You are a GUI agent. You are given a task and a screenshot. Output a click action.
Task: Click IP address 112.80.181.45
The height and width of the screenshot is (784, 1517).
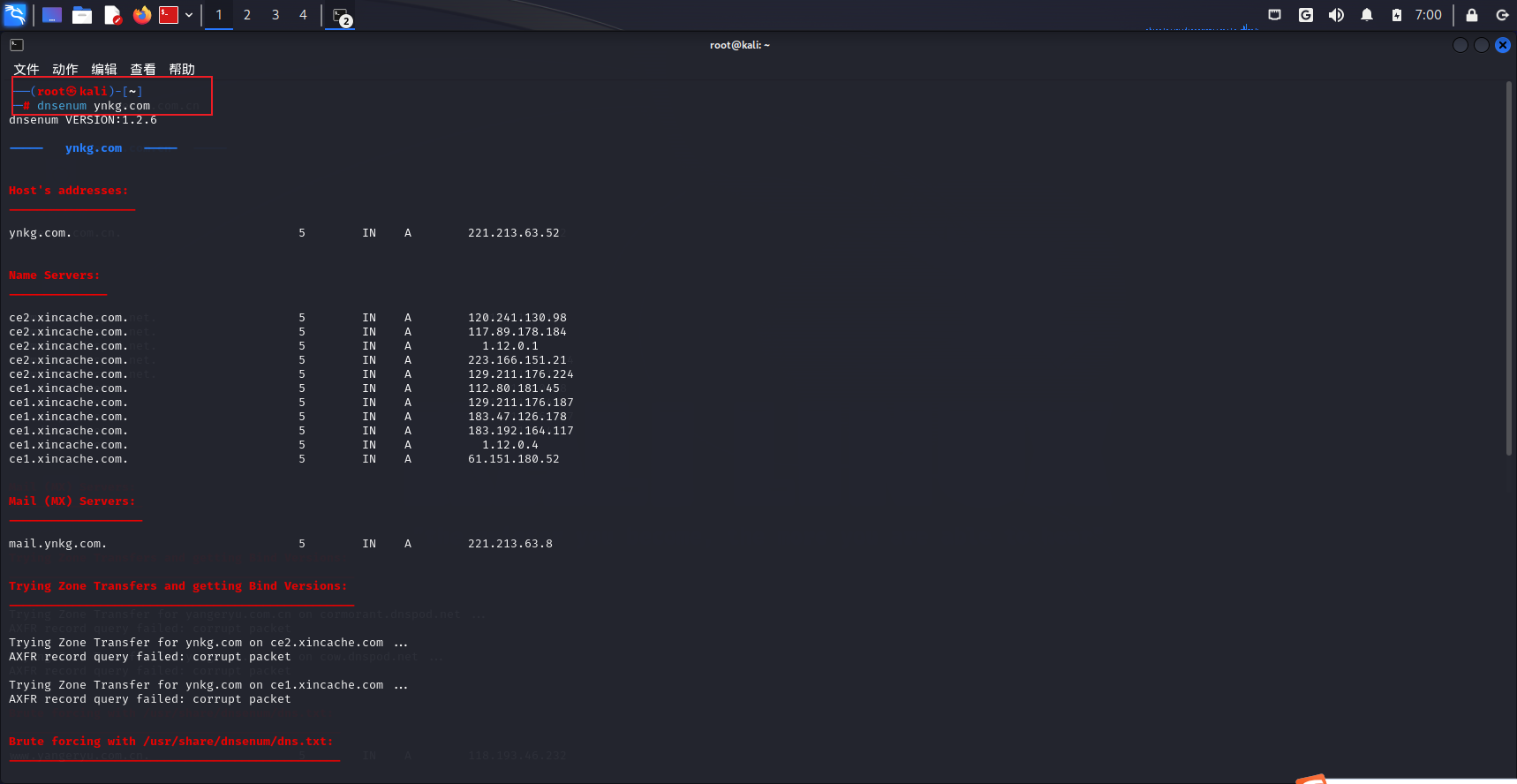(514, 388)
